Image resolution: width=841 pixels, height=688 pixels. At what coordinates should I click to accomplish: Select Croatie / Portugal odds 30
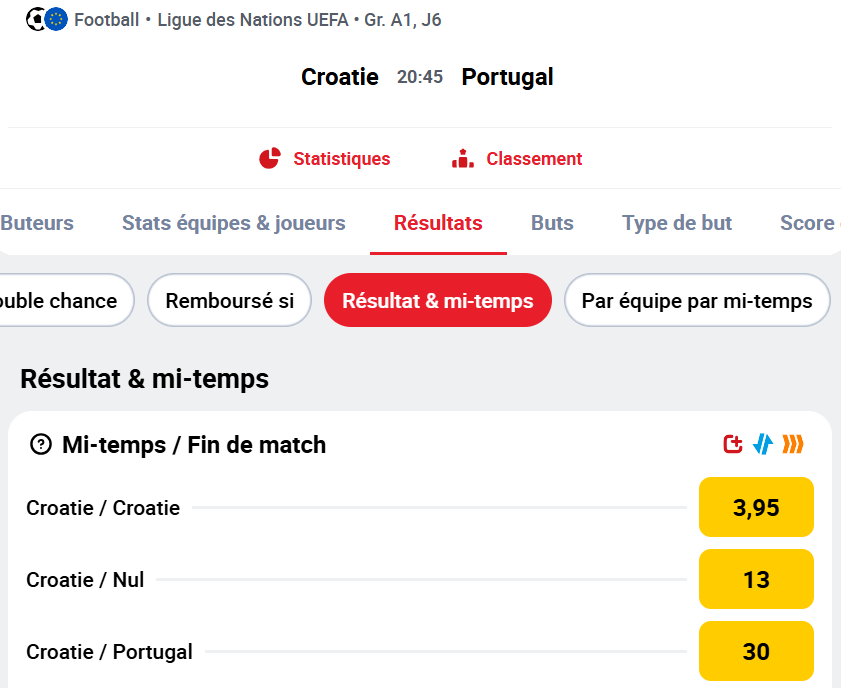click(756, 651)
